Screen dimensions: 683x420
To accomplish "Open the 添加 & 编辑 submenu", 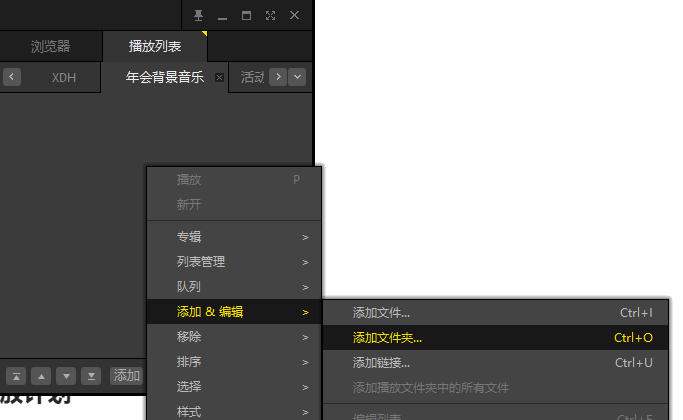I will point(234,312).
